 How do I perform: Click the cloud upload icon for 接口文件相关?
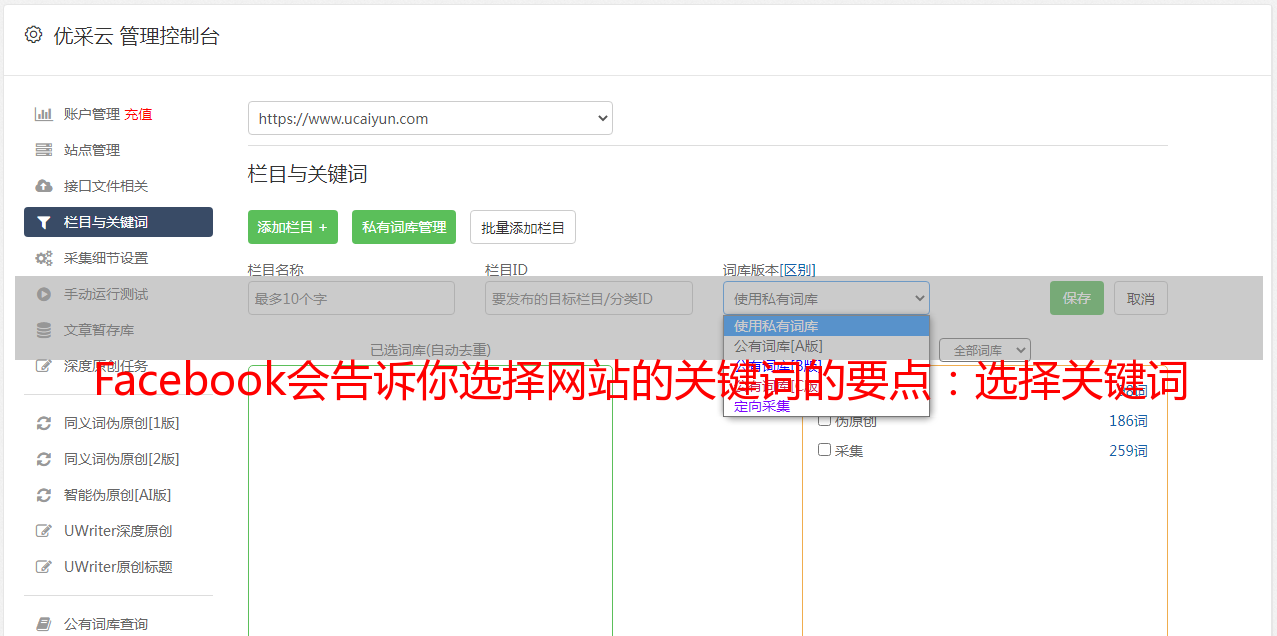click(43, 186)
